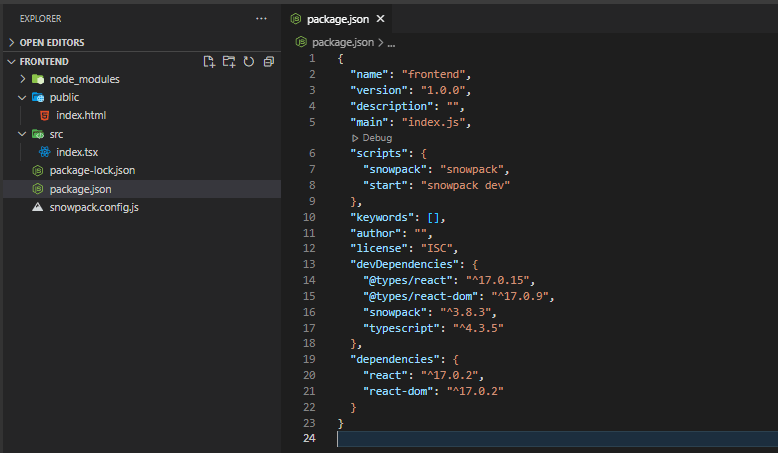Viewport: 778px width, 453px height.
Task: Click the React icon beside index.tsx
Action: (44, 152)
